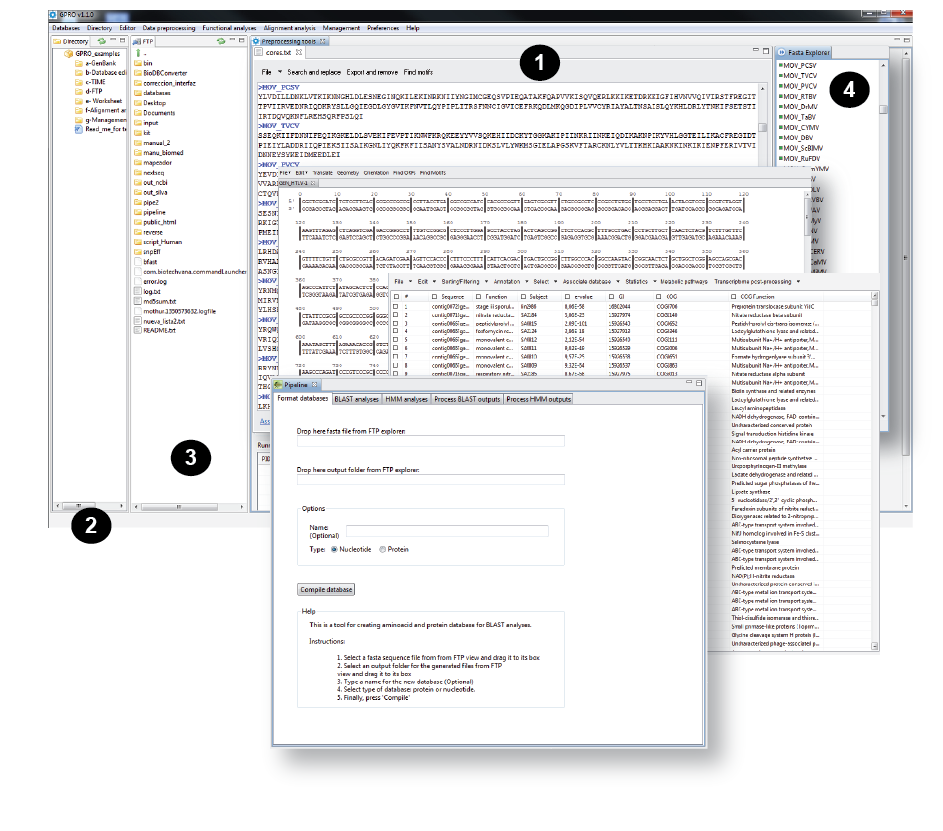The height and width of the screenshot is (831, 943).
Task: Select the Protein type radio button
Action: coord(382,549)
